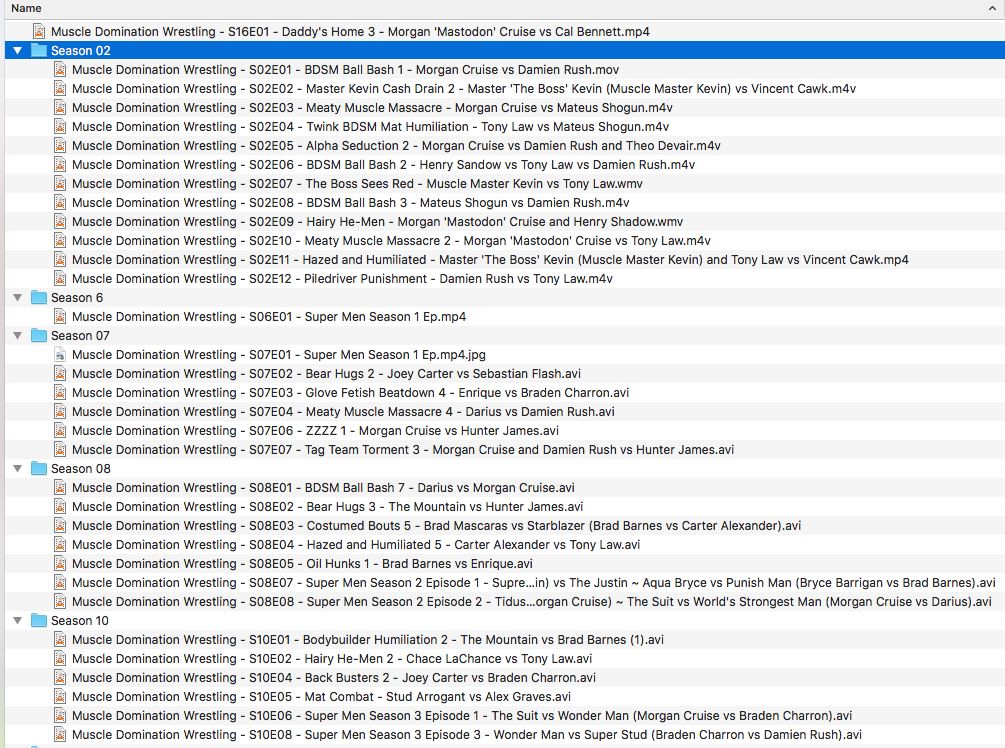The width and height of the screenshot is (1005, 748).
Task: Collapse the Season 07 folder disclosure triangle
Action: 17,335
